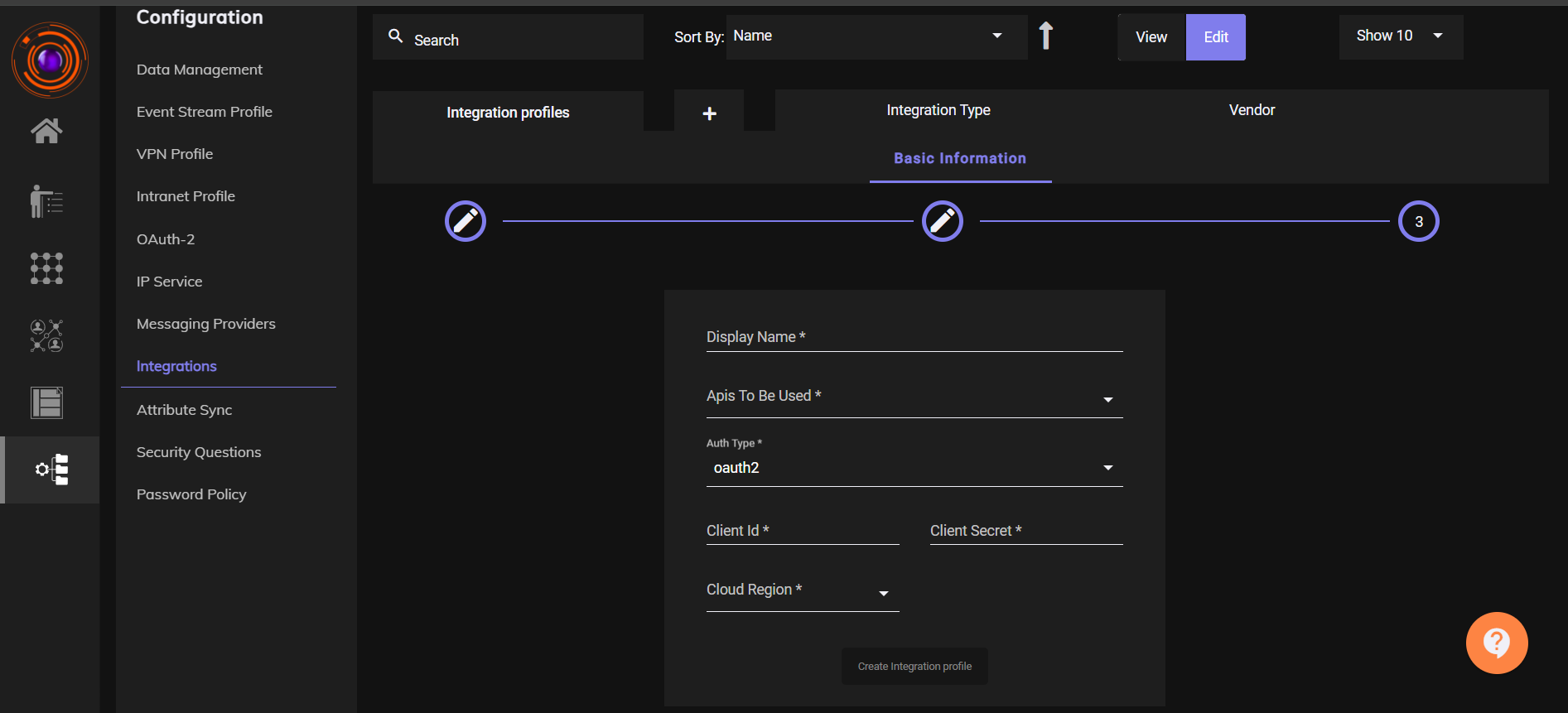Screen dimensions: 1568x713
Task: Open the configuration gear tree sidebar icon
Action: pyautogui.click(x=51, y=470)
